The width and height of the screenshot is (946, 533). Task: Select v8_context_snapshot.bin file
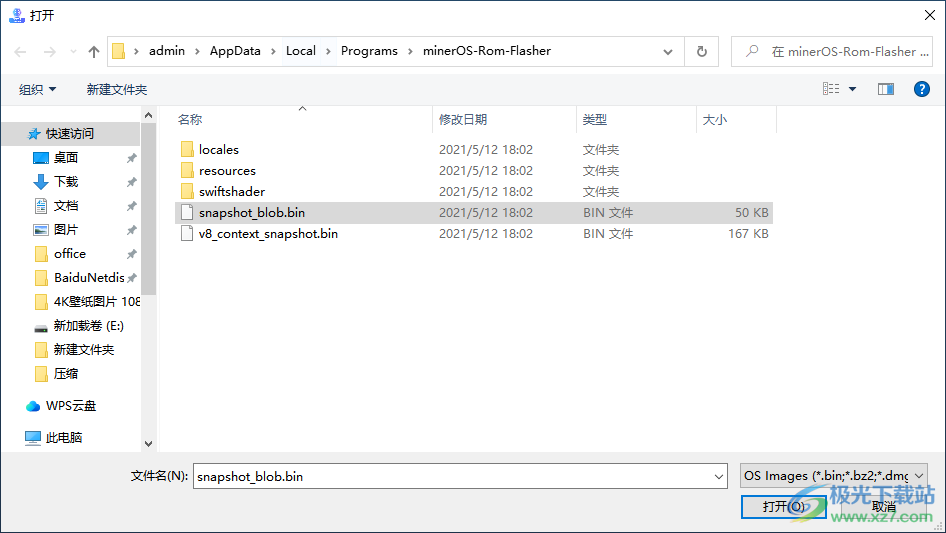[474, 234]
